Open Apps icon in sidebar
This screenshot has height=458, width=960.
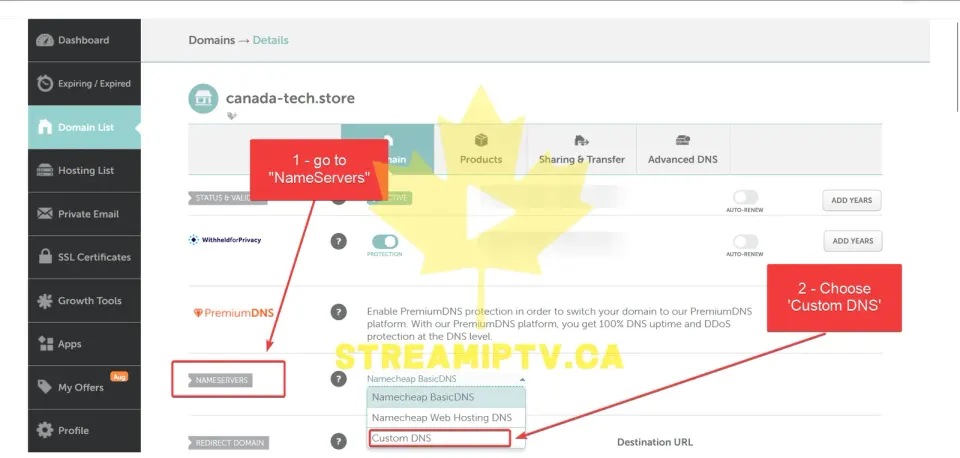tap(45, 344)
